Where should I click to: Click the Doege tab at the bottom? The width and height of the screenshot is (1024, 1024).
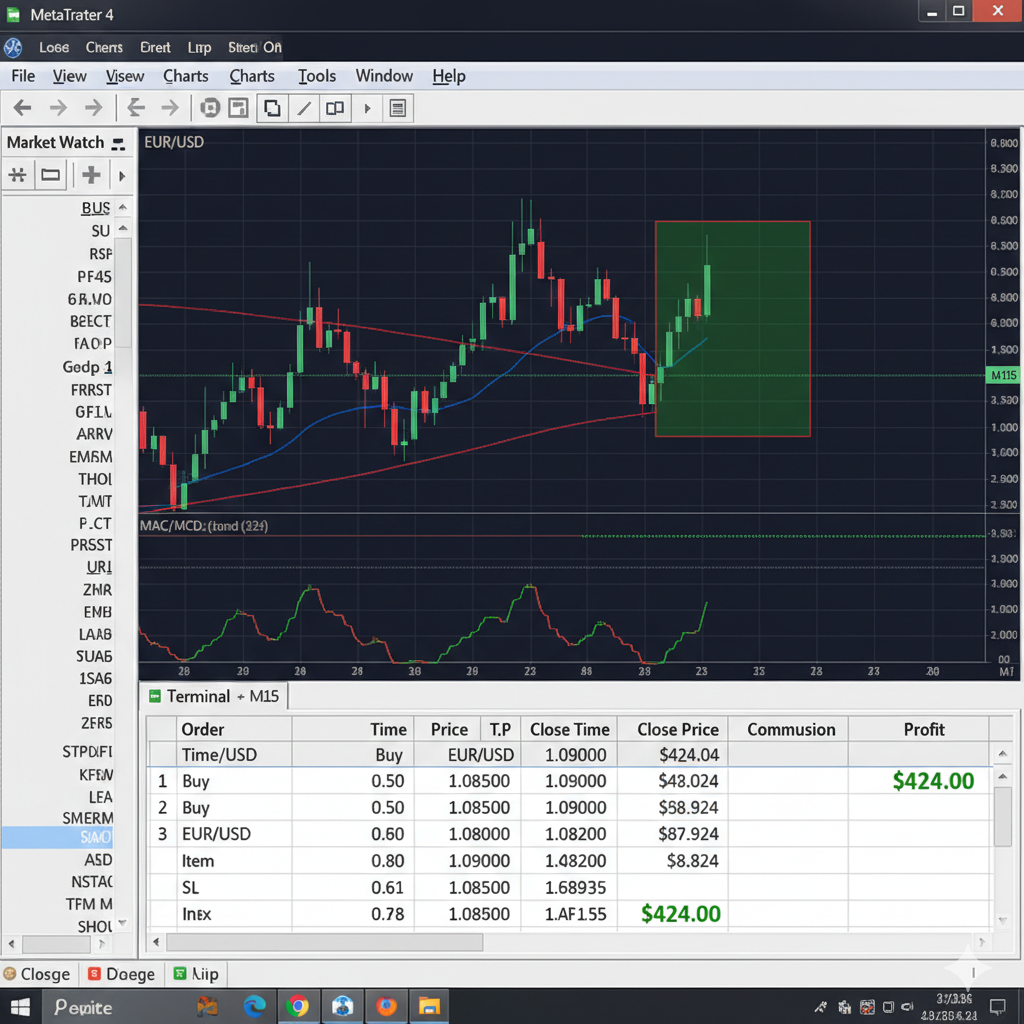pos(122,974)
